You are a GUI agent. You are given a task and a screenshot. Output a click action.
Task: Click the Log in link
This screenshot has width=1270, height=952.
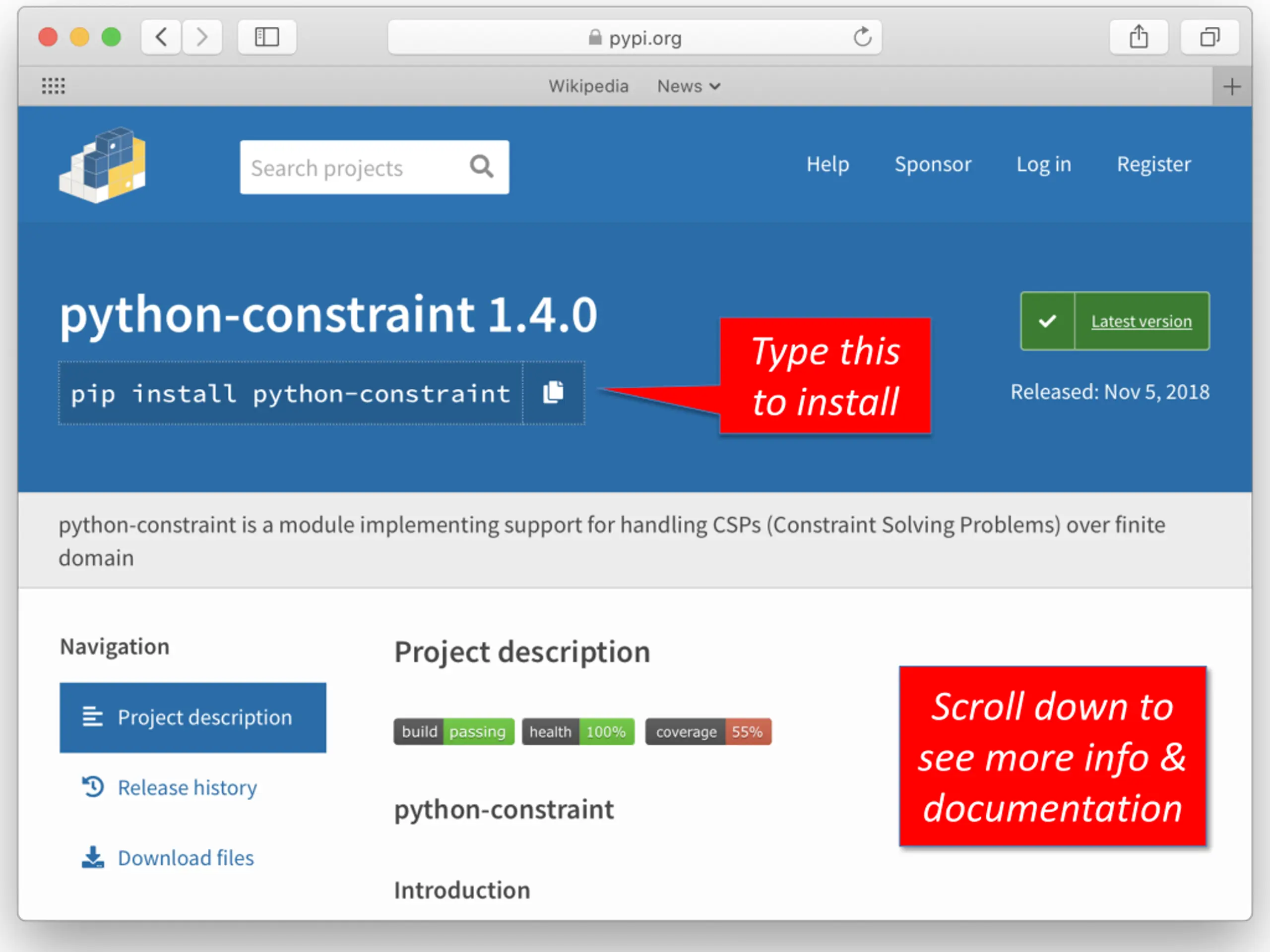1044,164
